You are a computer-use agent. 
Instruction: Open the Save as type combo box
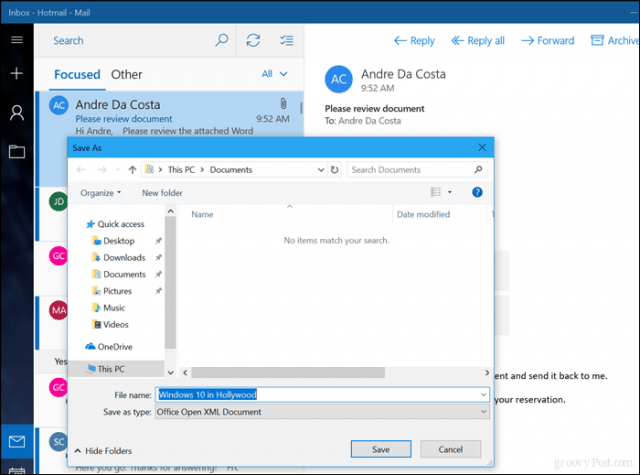[322, 412]
